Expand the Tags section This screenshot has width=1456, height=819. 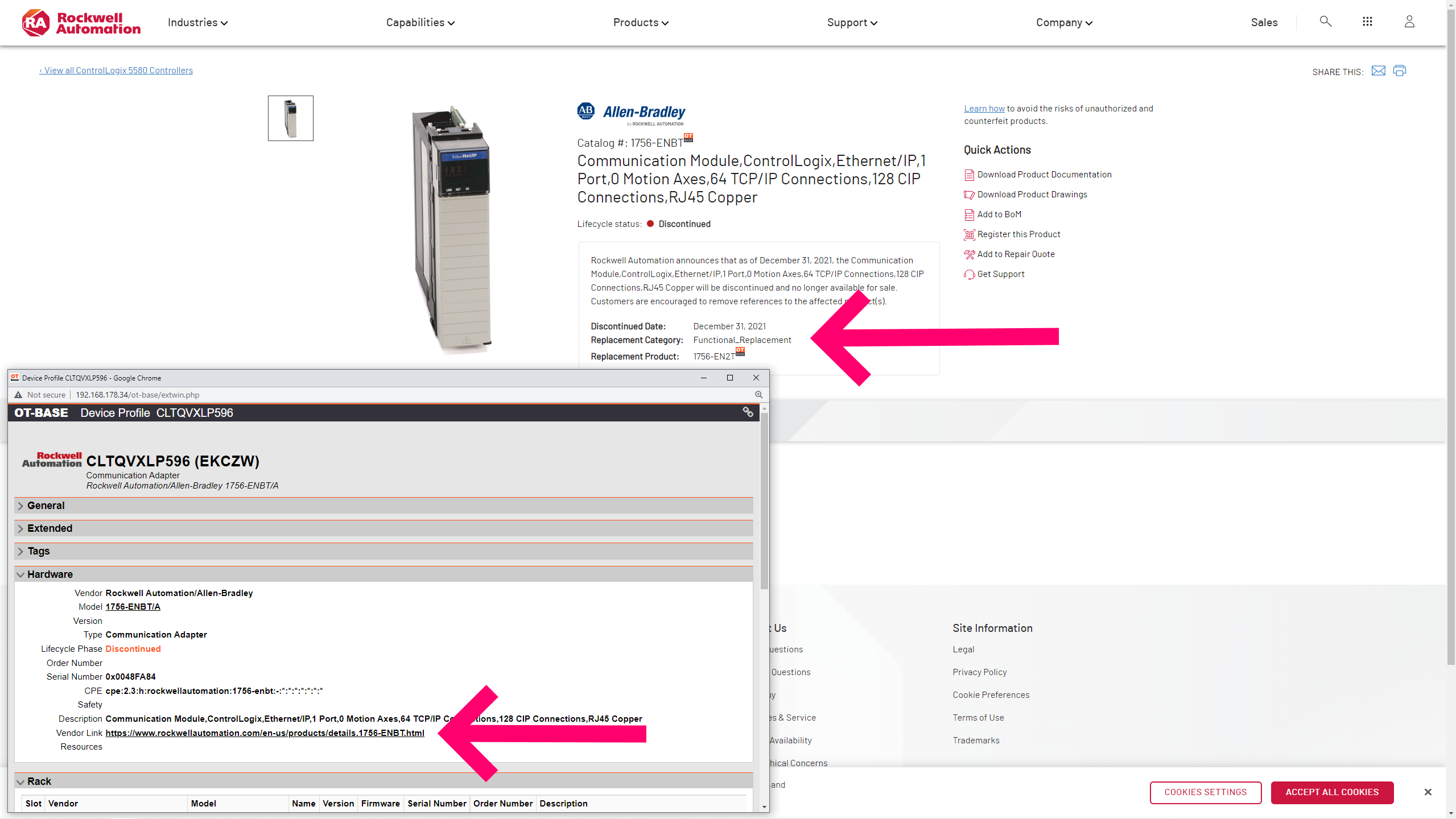click(383, 551)
